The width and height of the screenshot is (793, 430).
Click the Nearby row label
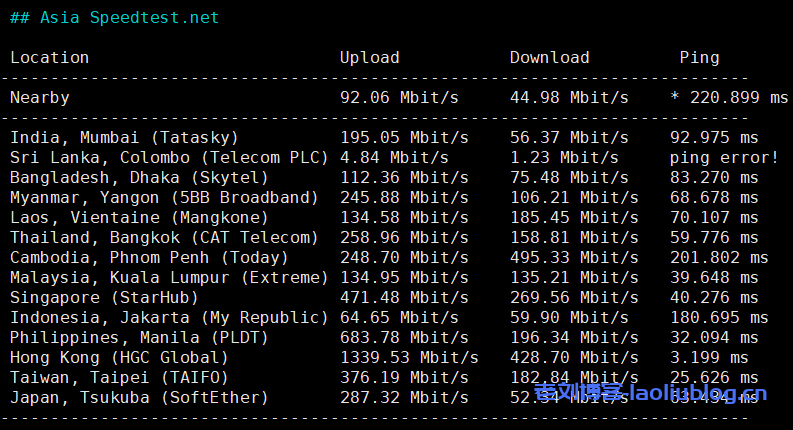tap(40, 98)
